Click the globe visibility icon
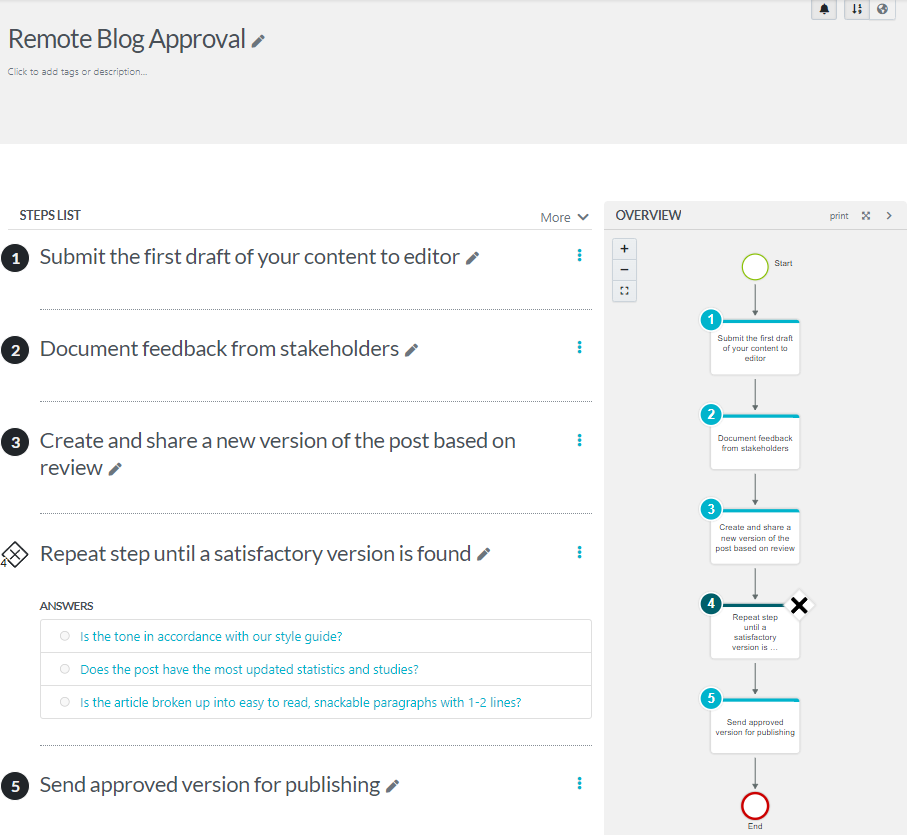Image resolution: width=907 pixels, height=835 pixels. pos(882,9)
